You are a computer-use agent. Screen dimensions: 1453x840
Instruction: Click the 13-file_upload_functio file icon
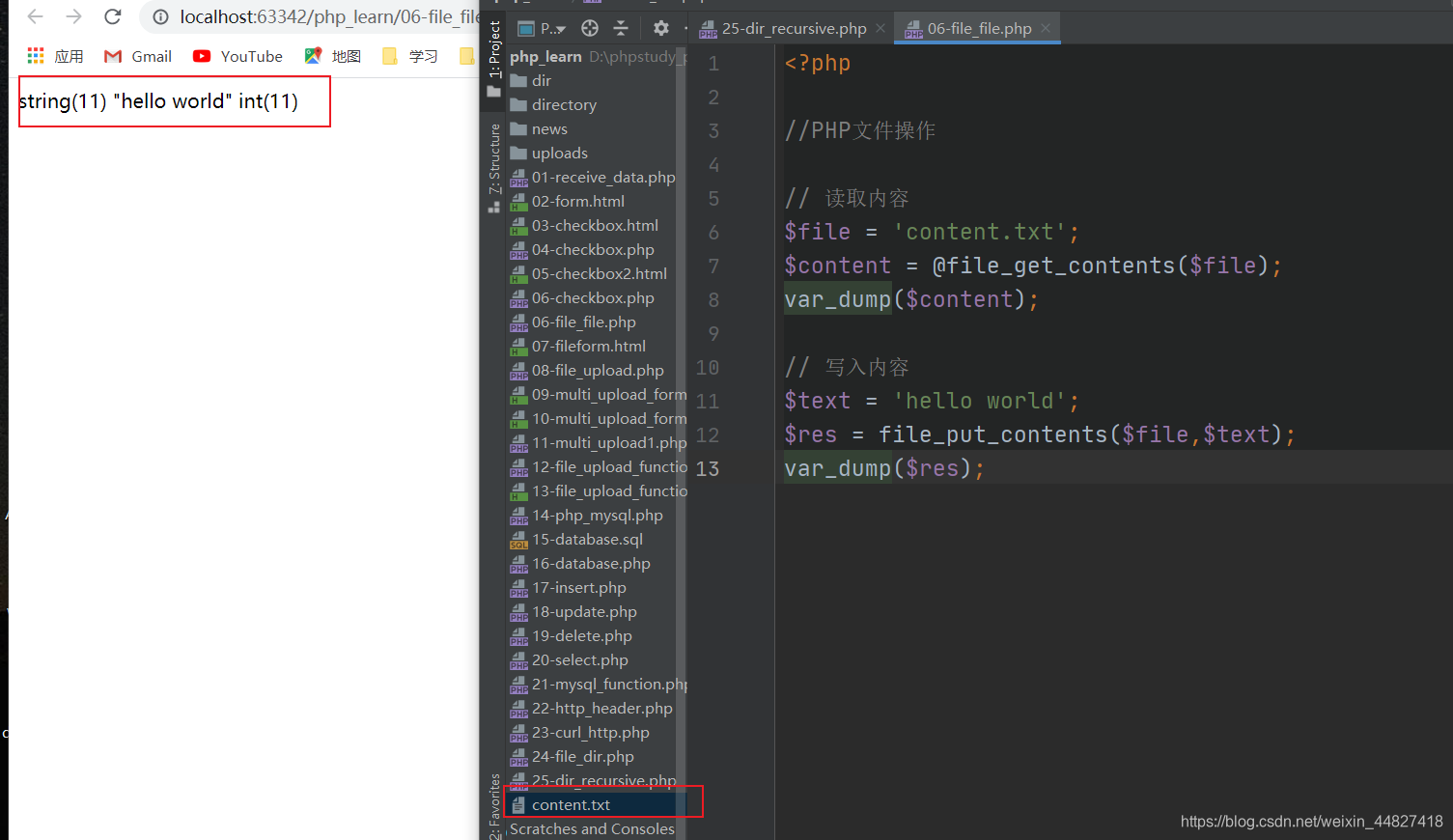[519, 491]
